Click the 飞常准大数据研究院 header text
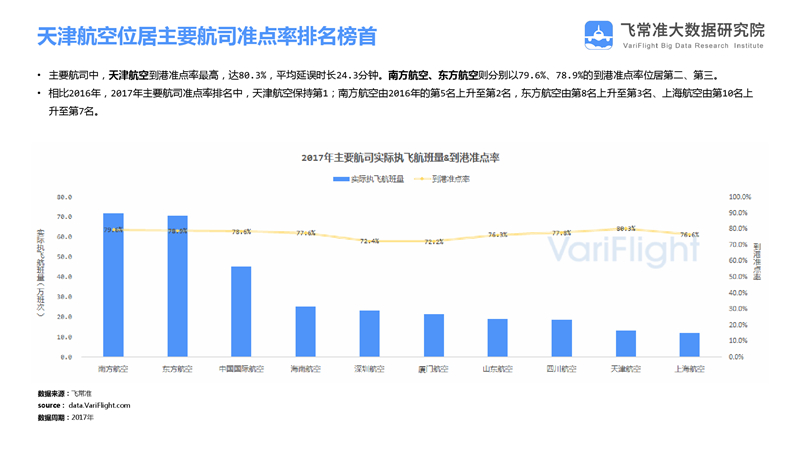The width and height of the screenshot is (800, 455). [x=692, y=30]
